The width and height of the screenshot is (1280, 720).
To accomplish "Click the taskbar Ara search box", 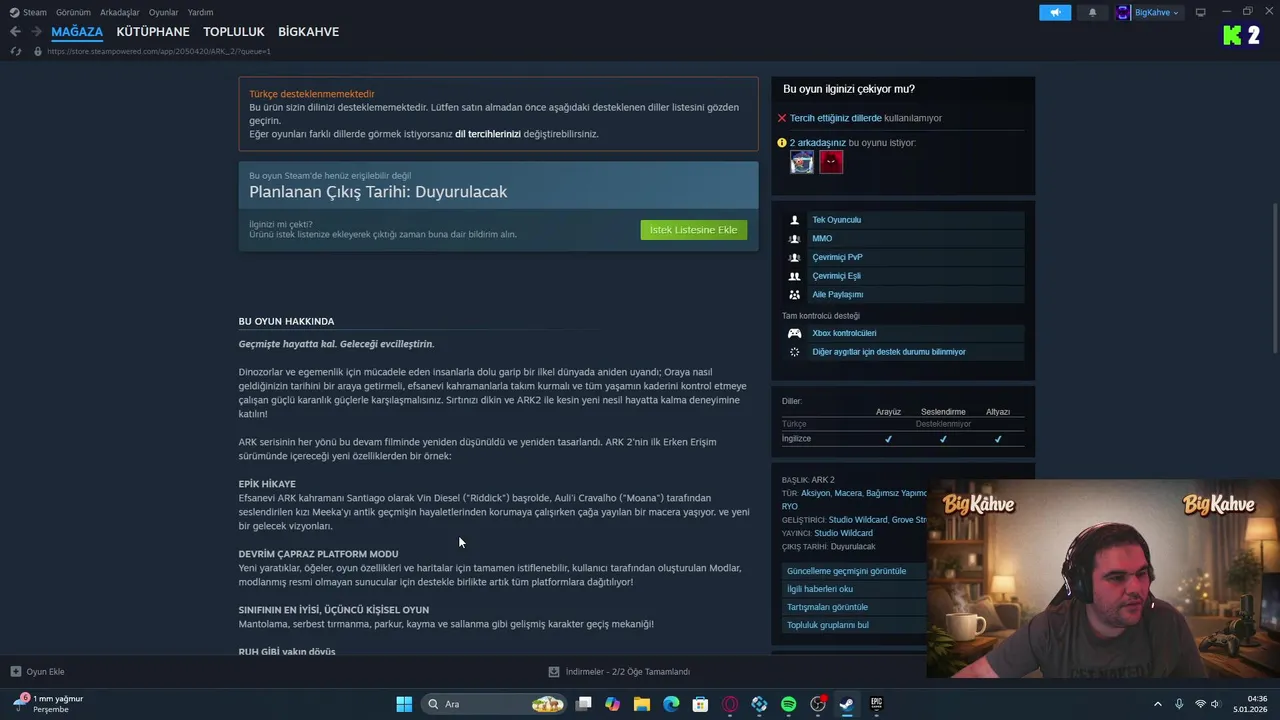I will 494,704.
